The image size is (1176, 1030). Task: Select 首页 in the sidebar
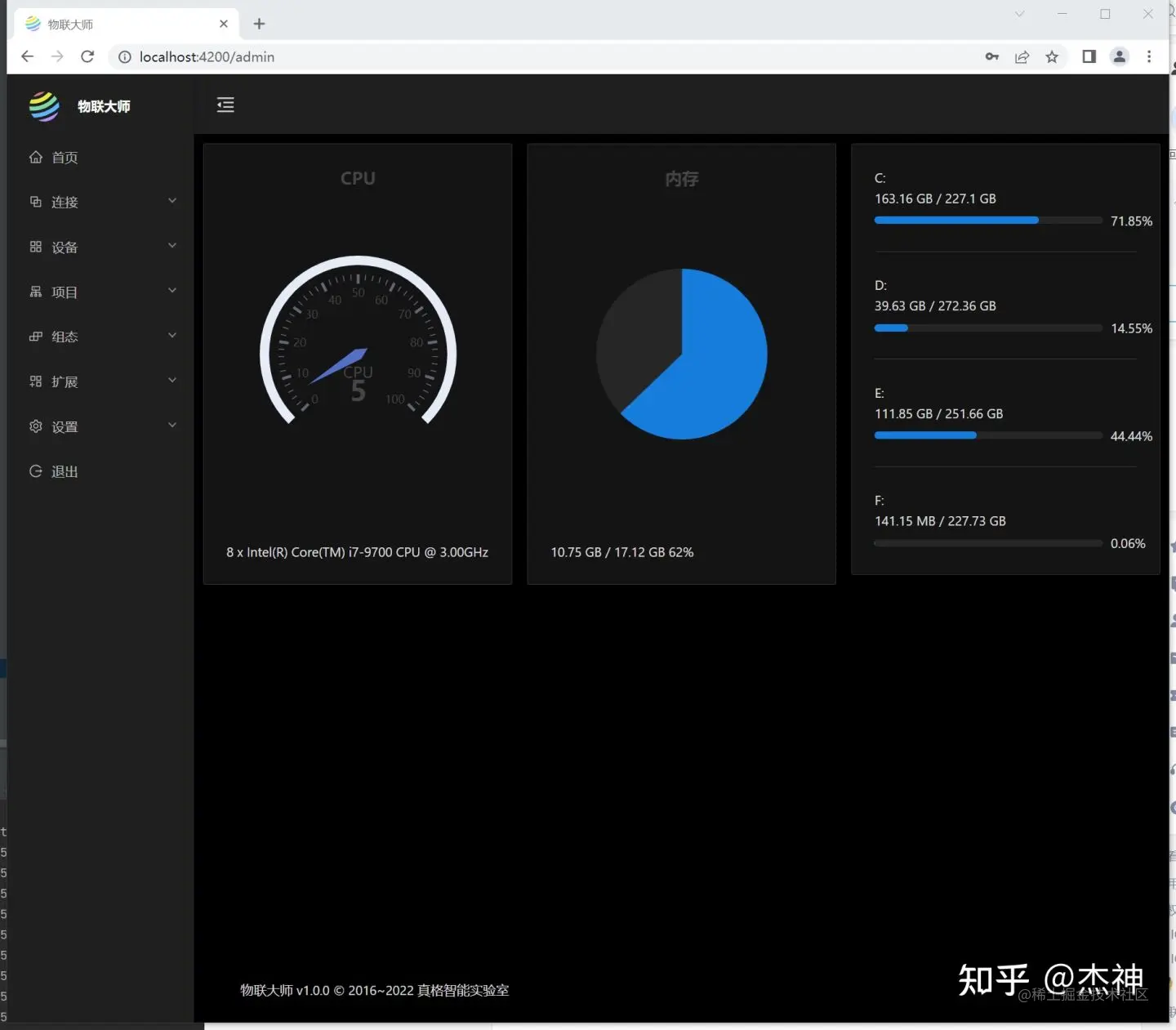pos(100,157)
